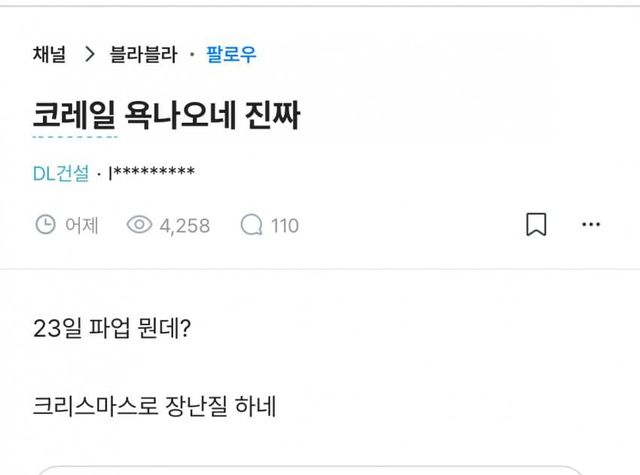Viewport: 640px width, 475px height.
Task: Follow the channel with 팔로우
Action: click(231, 55)
